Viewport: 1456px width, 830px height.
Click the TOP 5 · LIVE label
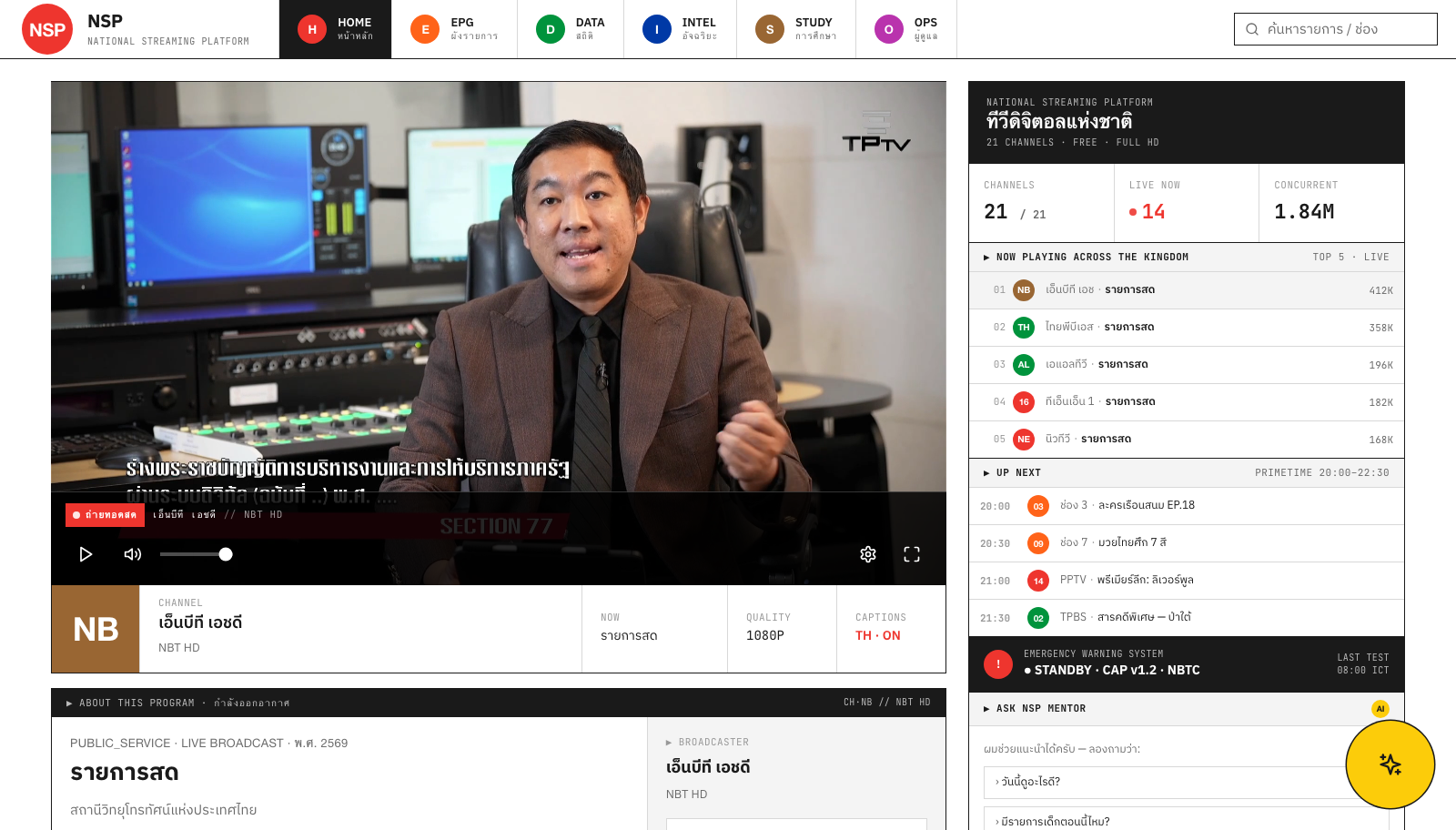coord(1350,258)
